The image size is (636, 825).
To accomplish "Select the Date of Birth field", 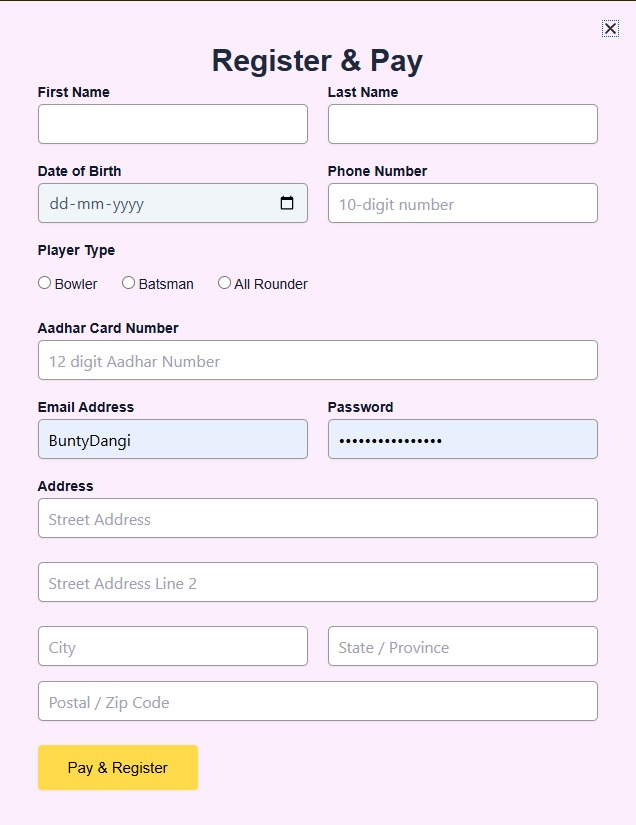I will pos(150,203).
